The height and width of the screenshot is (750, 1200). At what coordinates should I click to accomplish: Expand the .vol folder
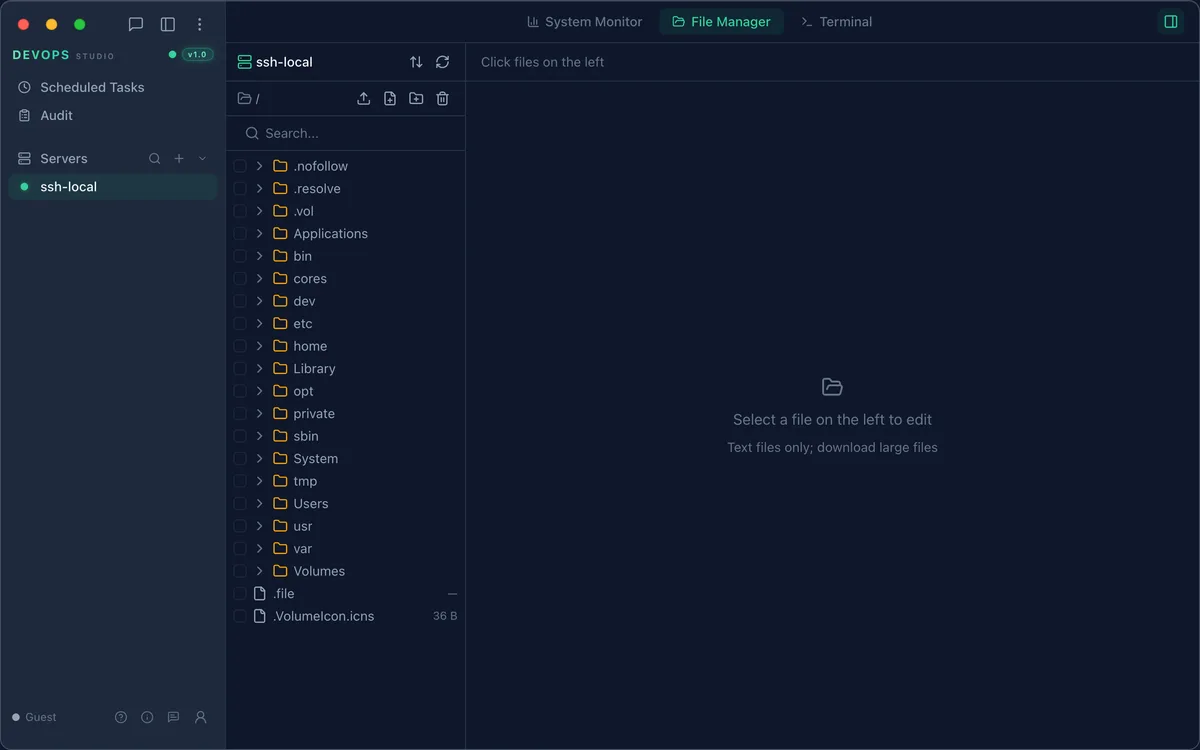[x=259, y=211]
